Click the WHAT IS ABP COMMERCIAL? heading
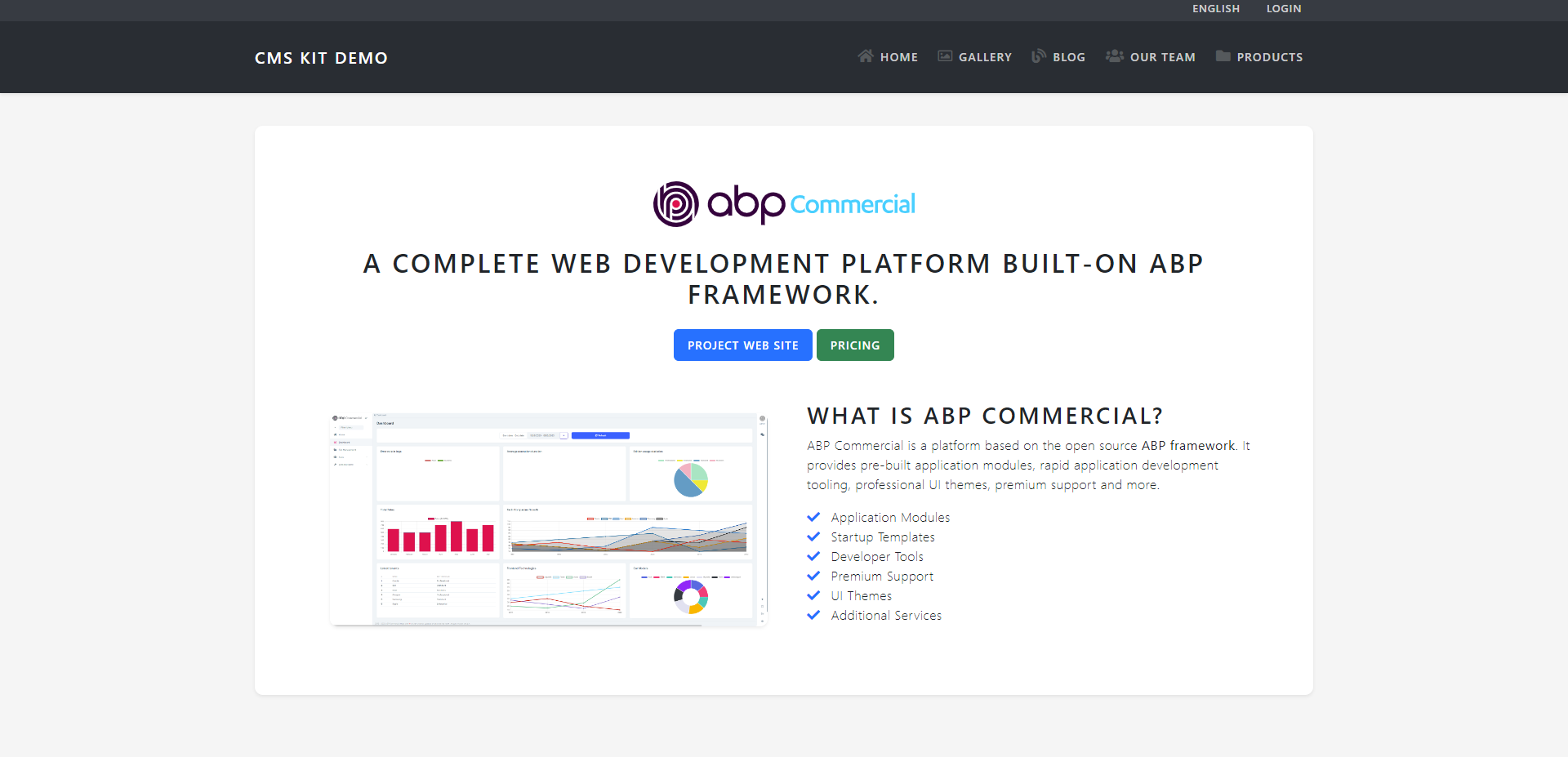Image resolution: width=1568 pixels, height=757 pixels. 985,416
